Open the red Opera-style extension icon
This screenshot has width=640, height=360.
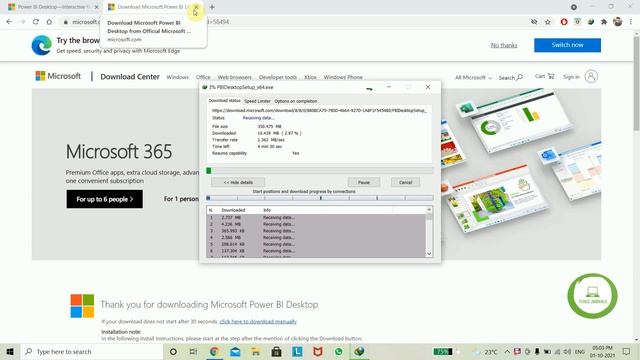pyautogui.click(x=564, y=22)
